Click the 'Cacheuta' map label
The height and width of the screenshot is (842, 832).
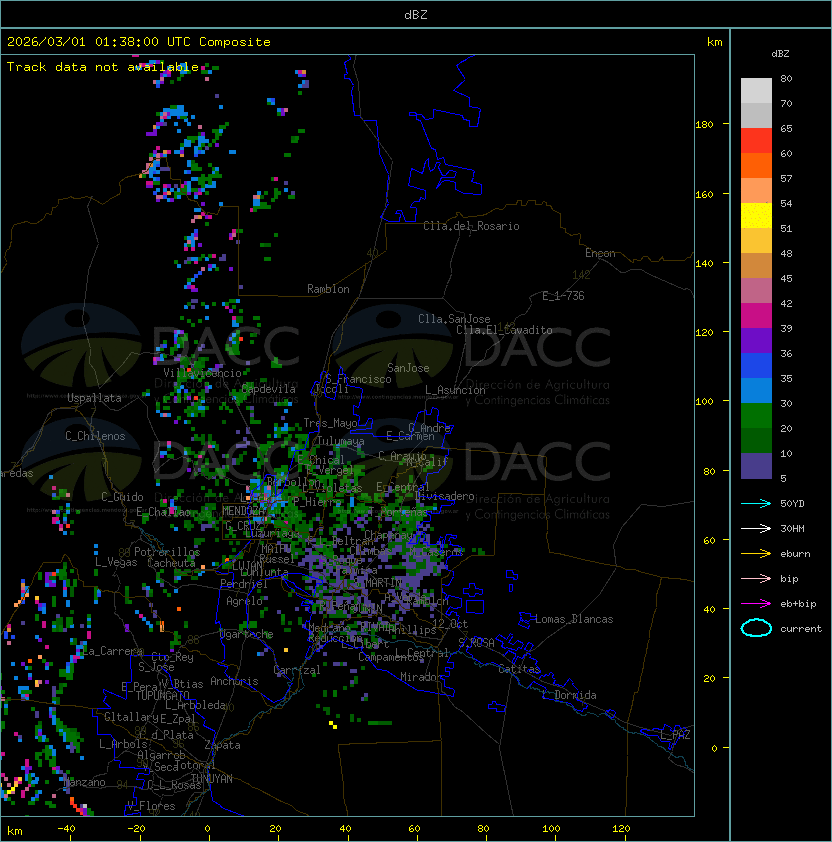pos(171,563)
